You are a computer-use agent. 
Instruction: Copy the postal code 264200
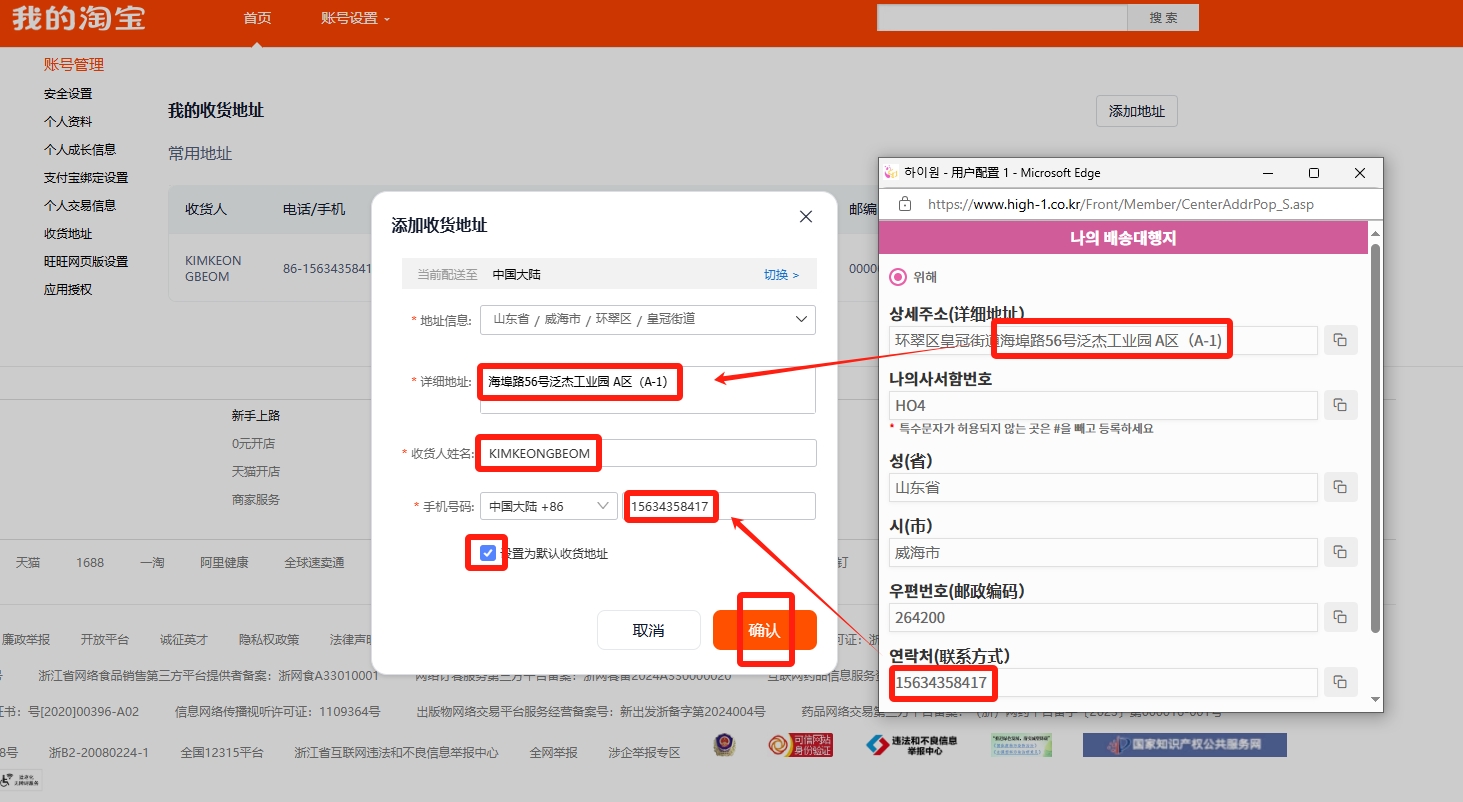[1340, 618]
